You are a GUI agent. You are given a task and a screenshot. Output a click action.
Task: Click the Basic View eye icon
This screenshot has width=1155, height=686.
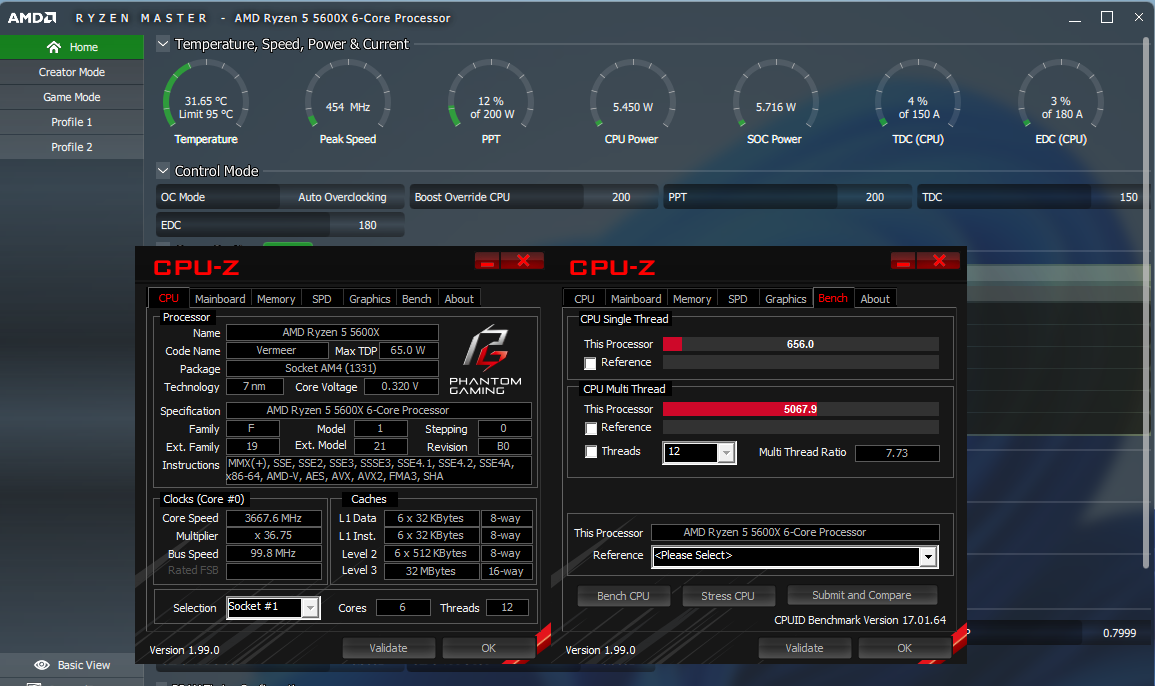tap(42, 665)
